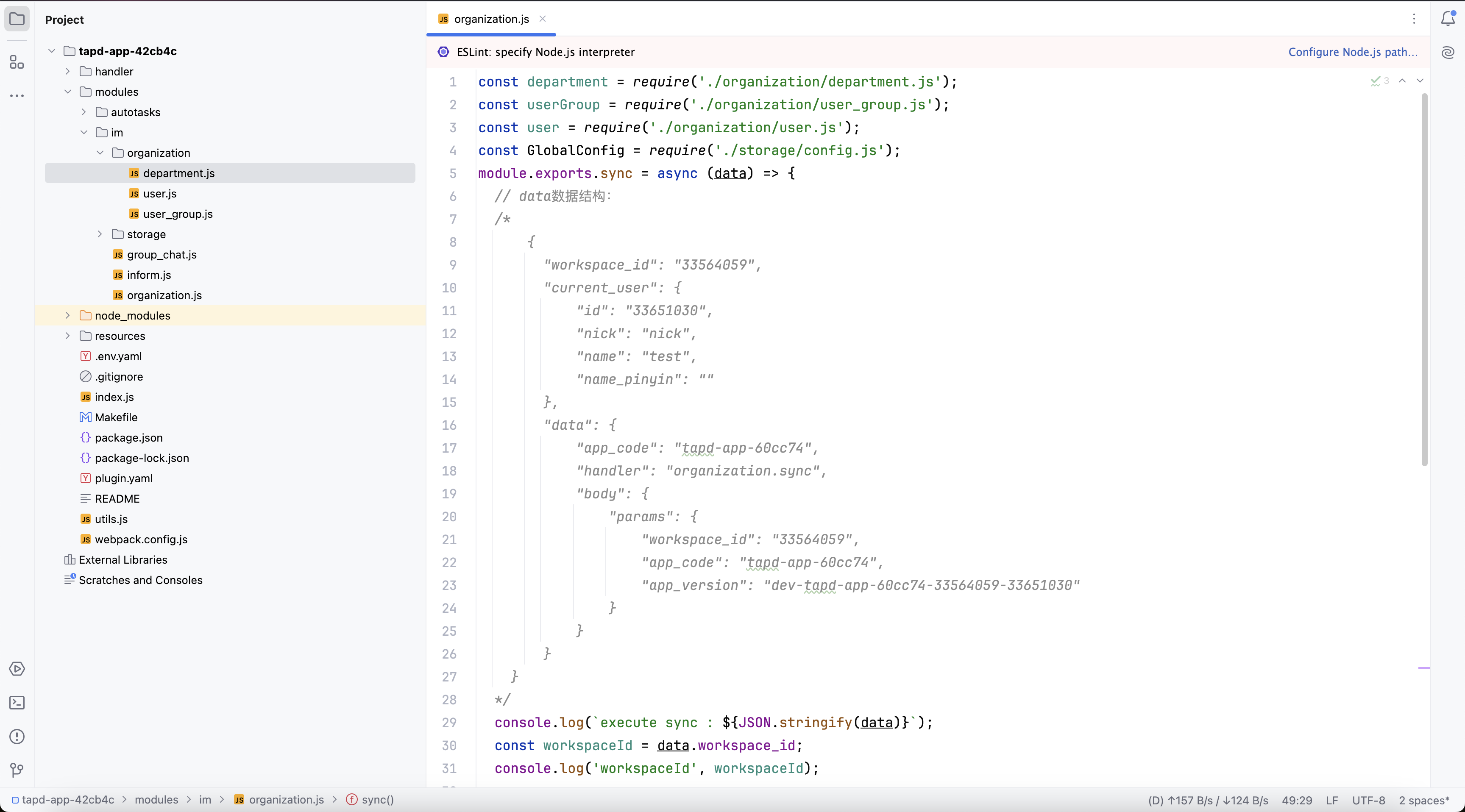Select utils.js file
The width and height of the screenshot is (1465, 812).
click(x=111, y=519)
